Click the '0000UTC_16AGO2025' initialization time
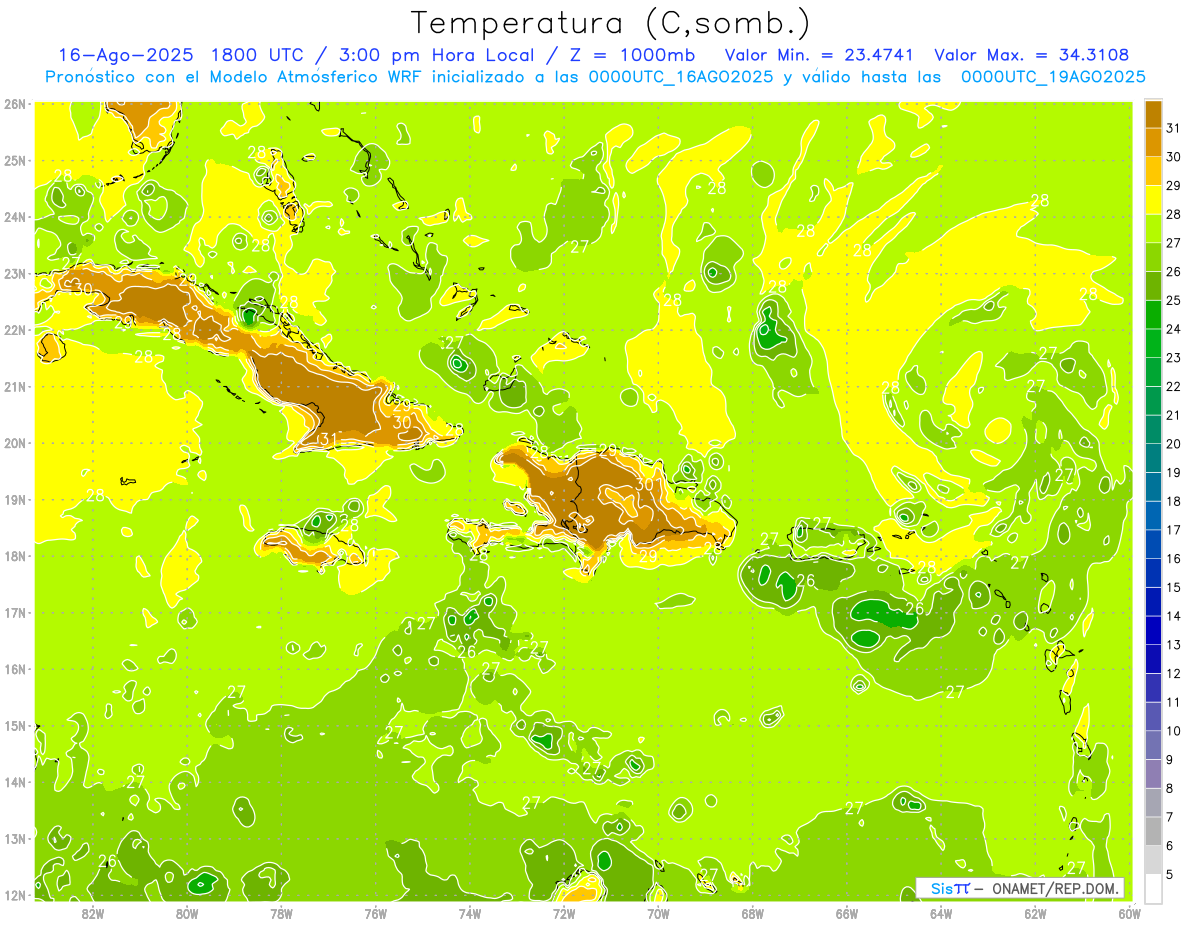This screenshot has height=927, width=1200. [681, 77]
